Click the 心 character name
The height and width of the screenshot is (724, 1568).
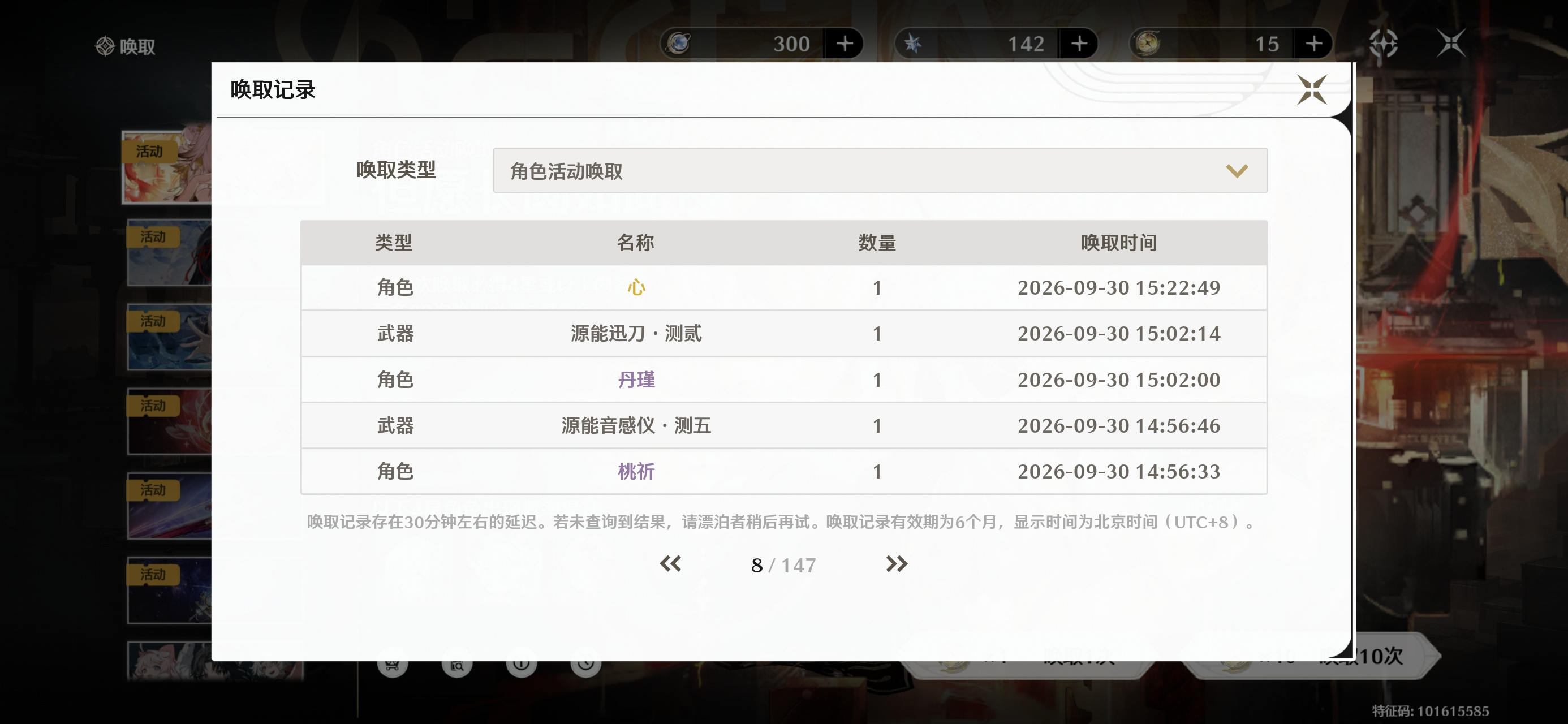click(x=635, y=287)
